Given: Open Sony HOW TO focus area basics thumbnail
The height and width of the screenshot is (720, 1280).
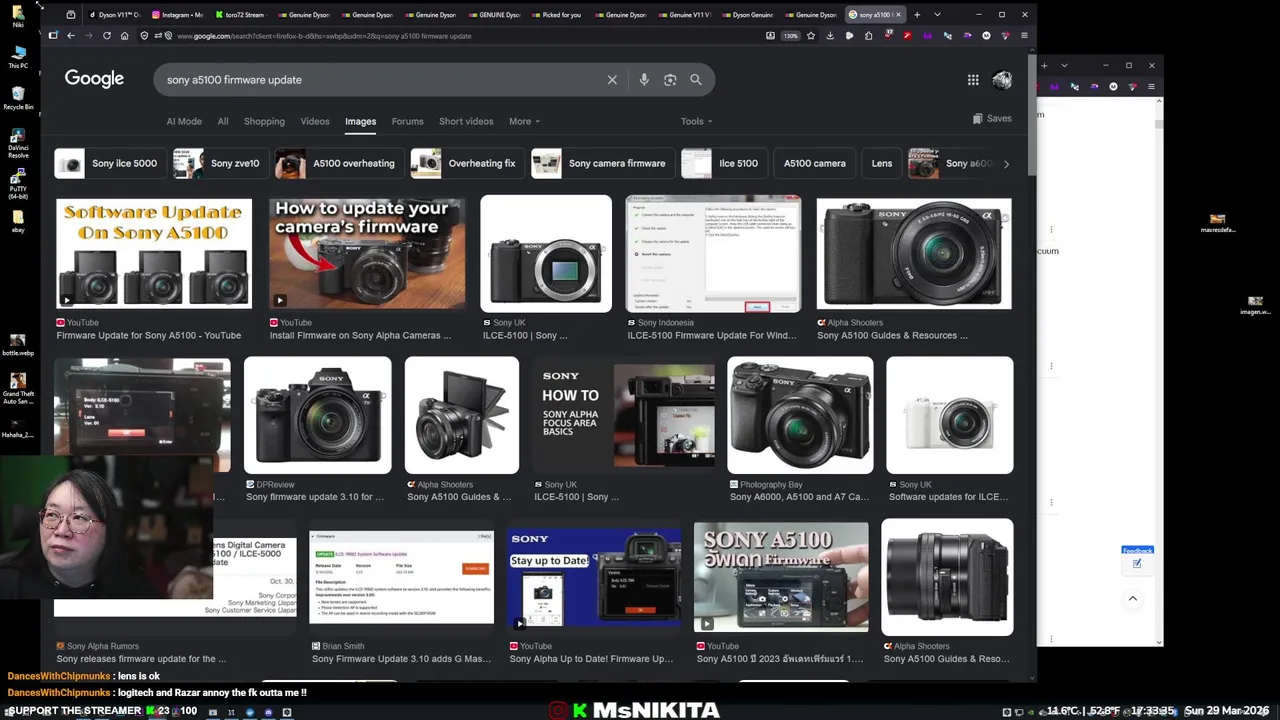Looking at the screenshot, I should tap(624, 414).
